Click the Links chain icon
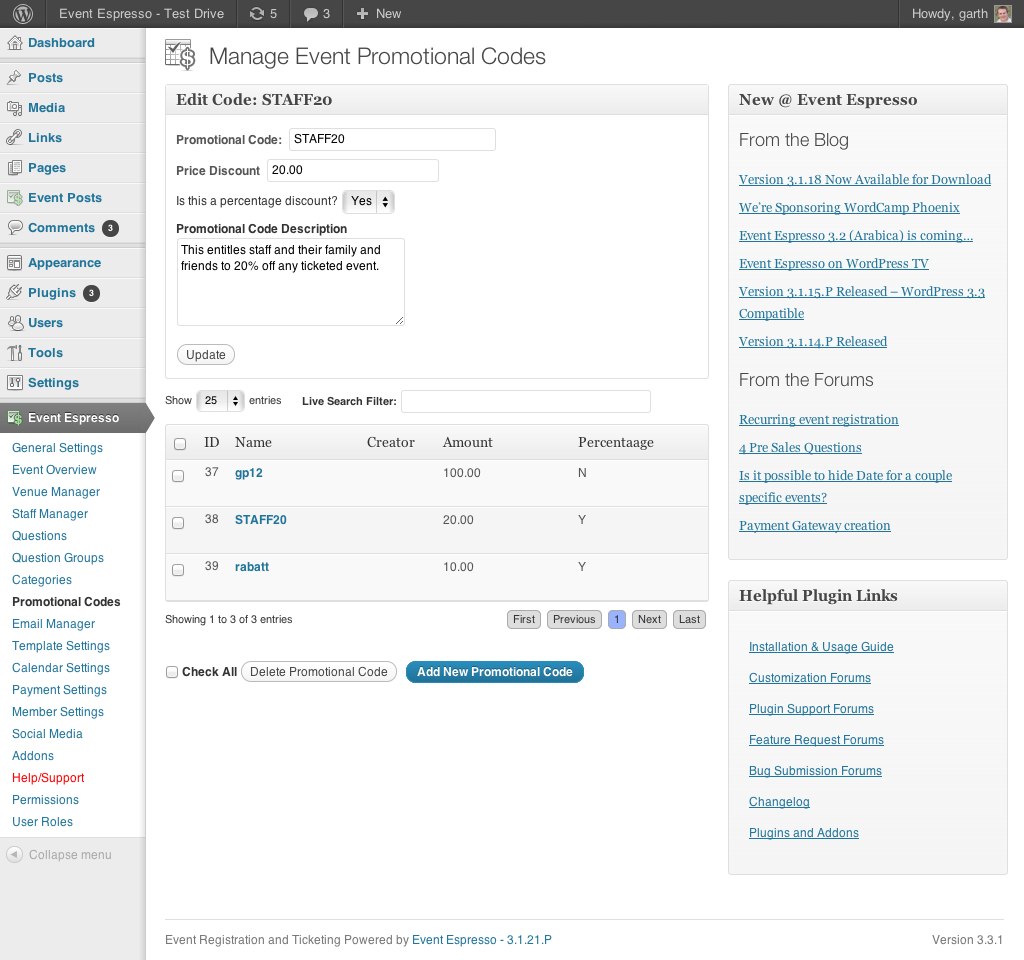1024x960 pixels. click(x=14, y=138)
